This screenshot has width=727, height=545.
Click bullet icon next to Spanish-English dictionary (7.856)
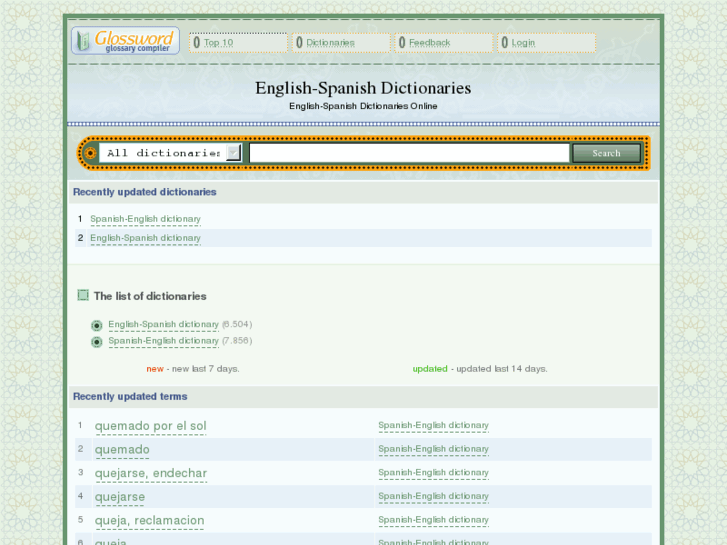[96, 342]
